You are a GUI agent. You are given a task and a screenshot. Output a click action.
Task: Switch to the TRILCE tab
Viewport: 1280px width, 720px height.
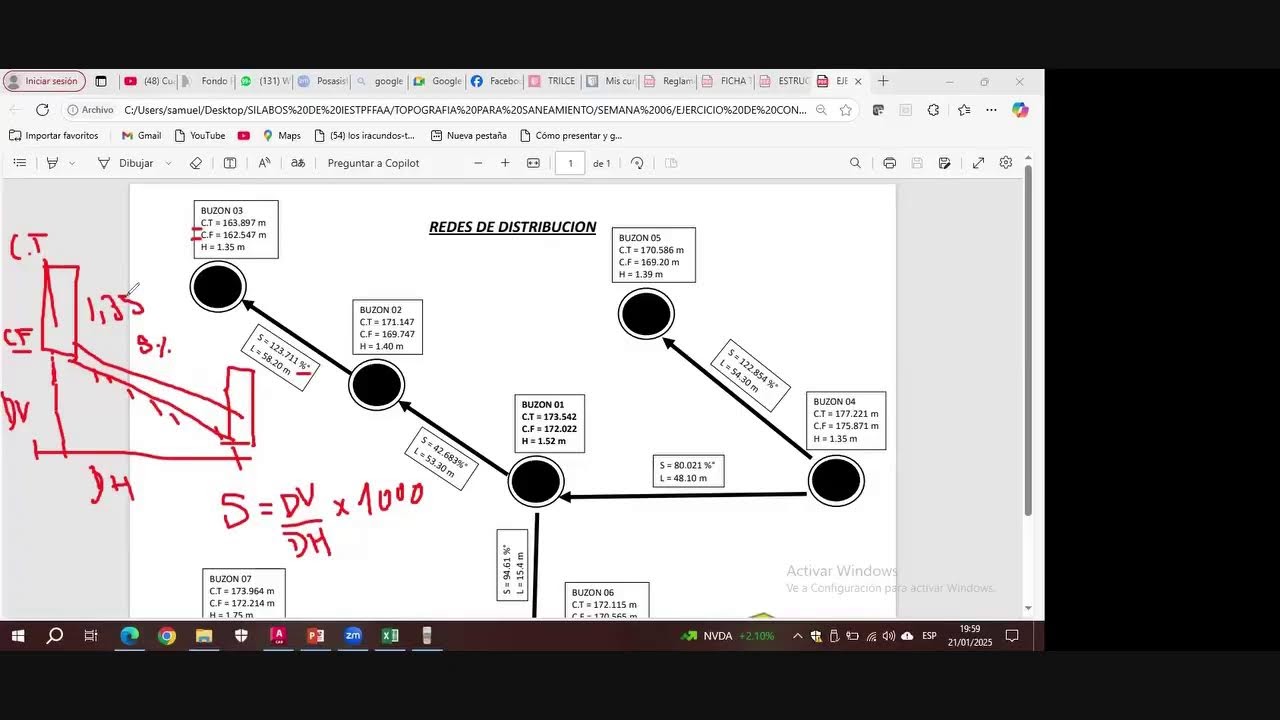pos(551,81)
